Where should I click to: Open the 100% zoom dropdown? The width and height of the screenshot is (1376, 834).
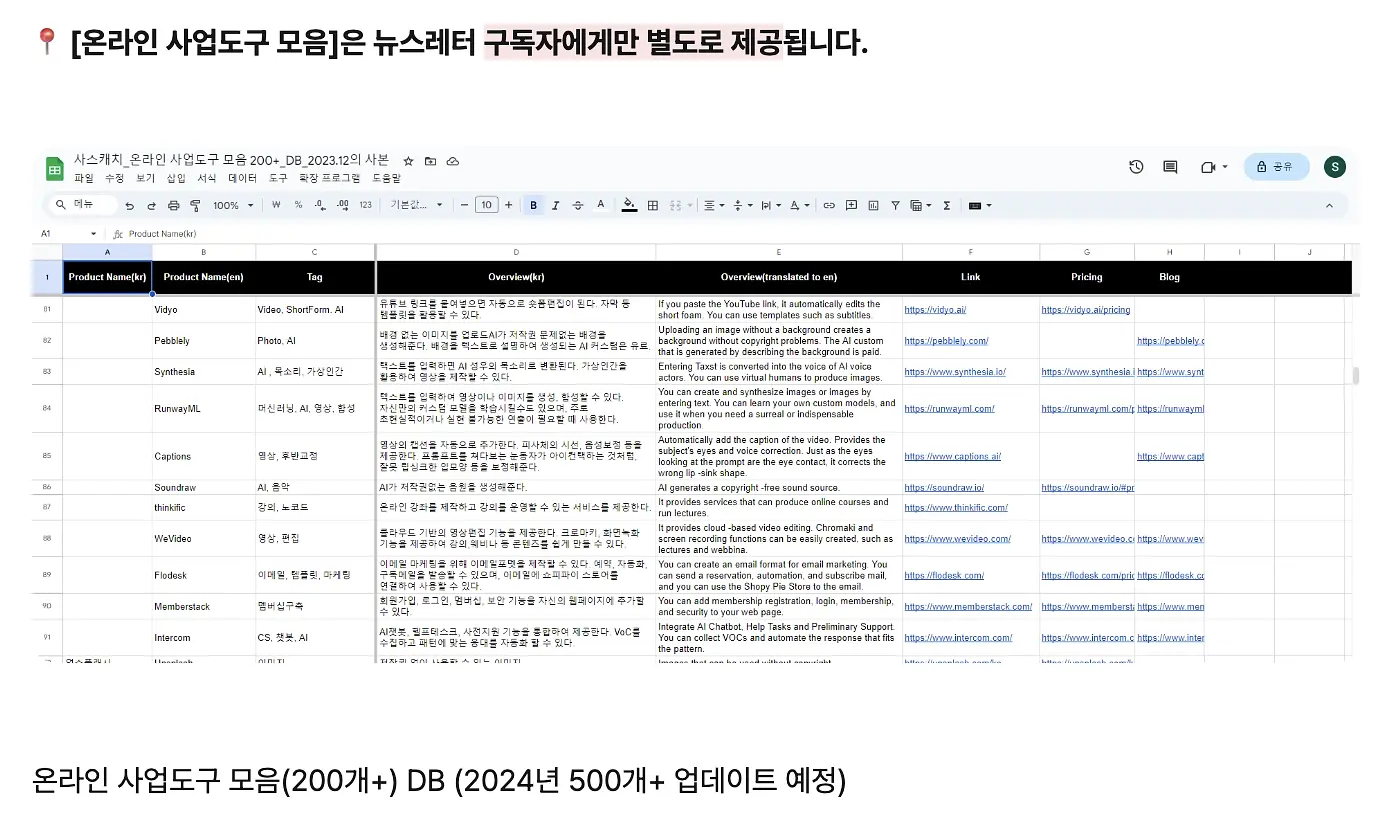pos(232,205)
